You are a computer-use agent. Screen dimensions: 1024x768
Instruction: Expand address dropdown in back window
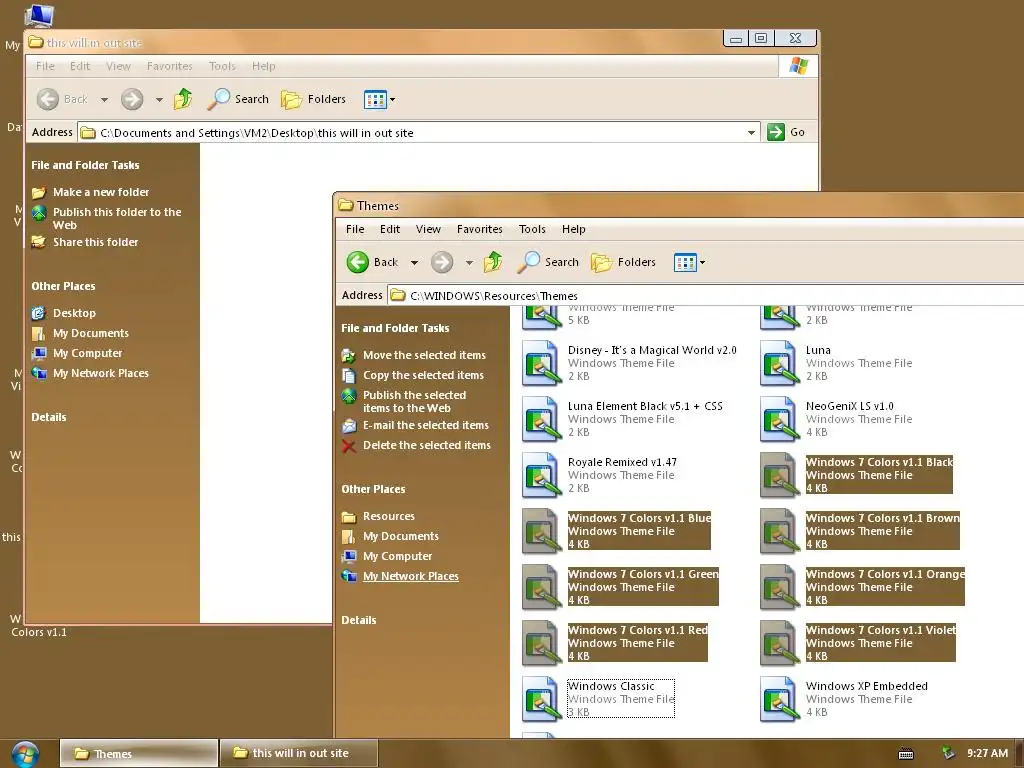point(752,133)
